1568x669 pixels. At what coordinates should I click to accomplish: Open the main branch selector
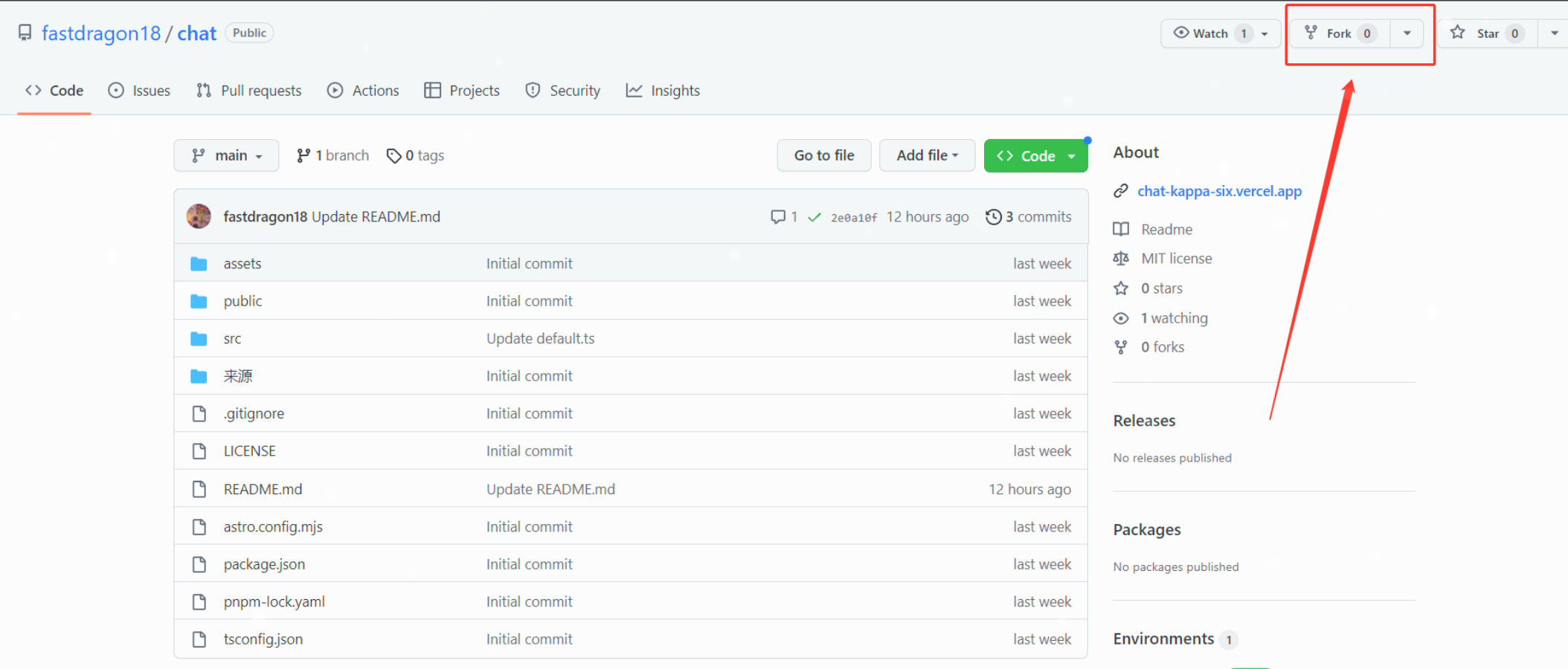[226, 155]
